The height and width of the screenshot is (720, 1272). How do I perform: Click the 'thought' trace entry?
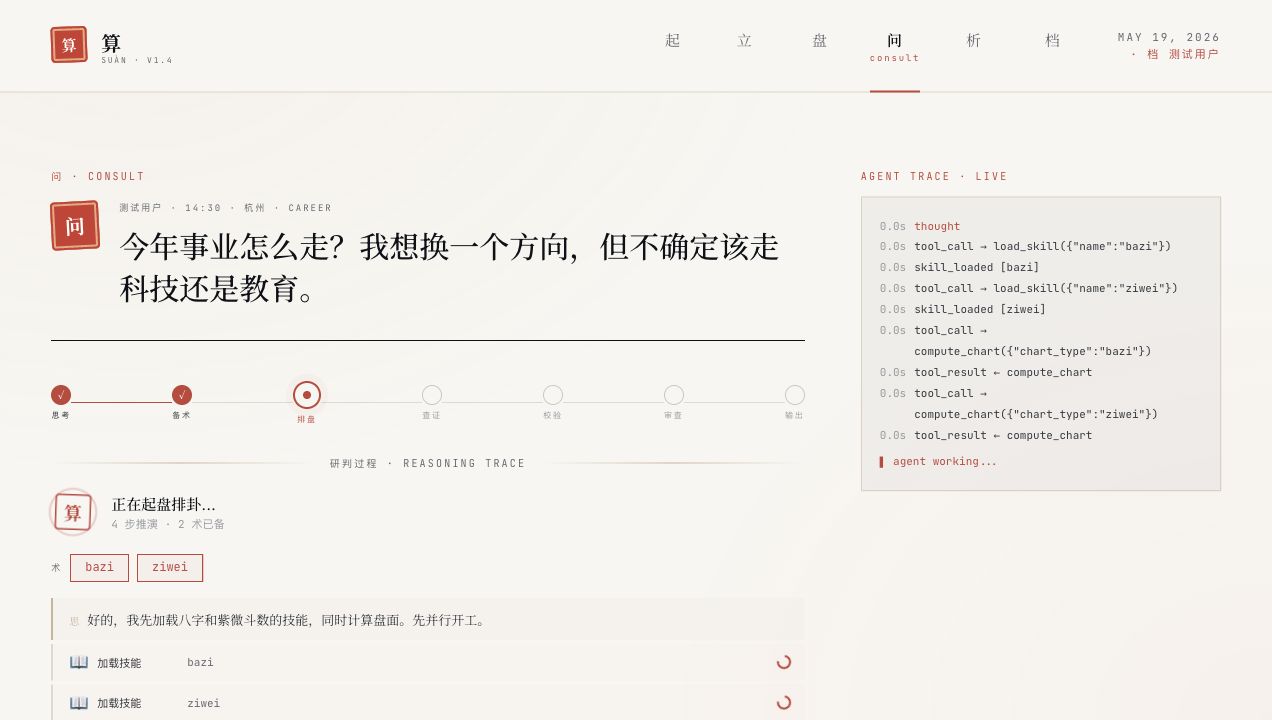pos(937,226)
